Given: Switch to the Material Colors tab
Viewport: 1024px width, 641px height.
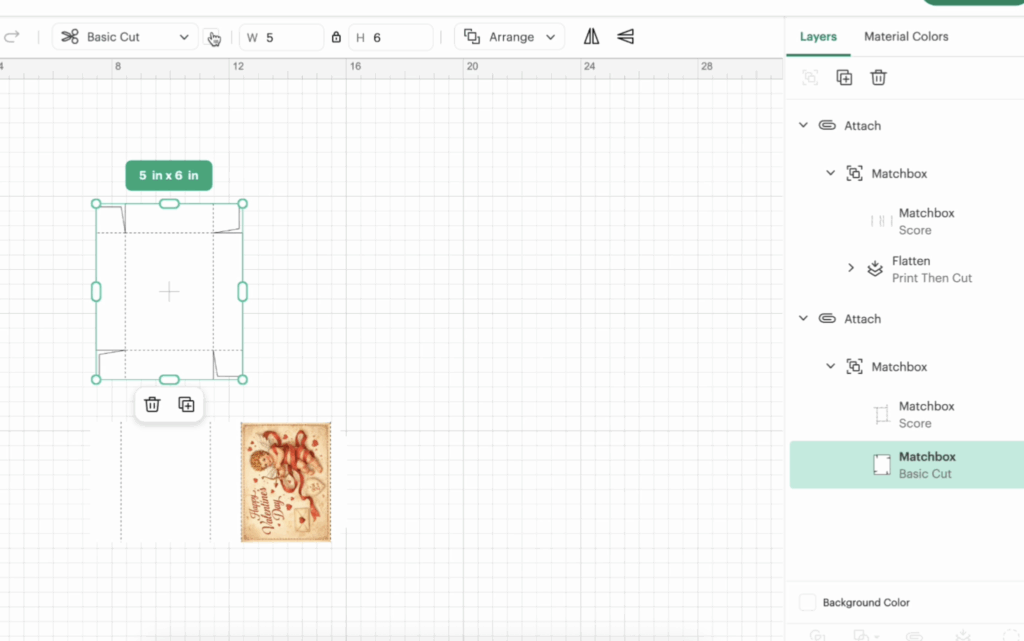Looking at the screenshot, I should point(906,36).
